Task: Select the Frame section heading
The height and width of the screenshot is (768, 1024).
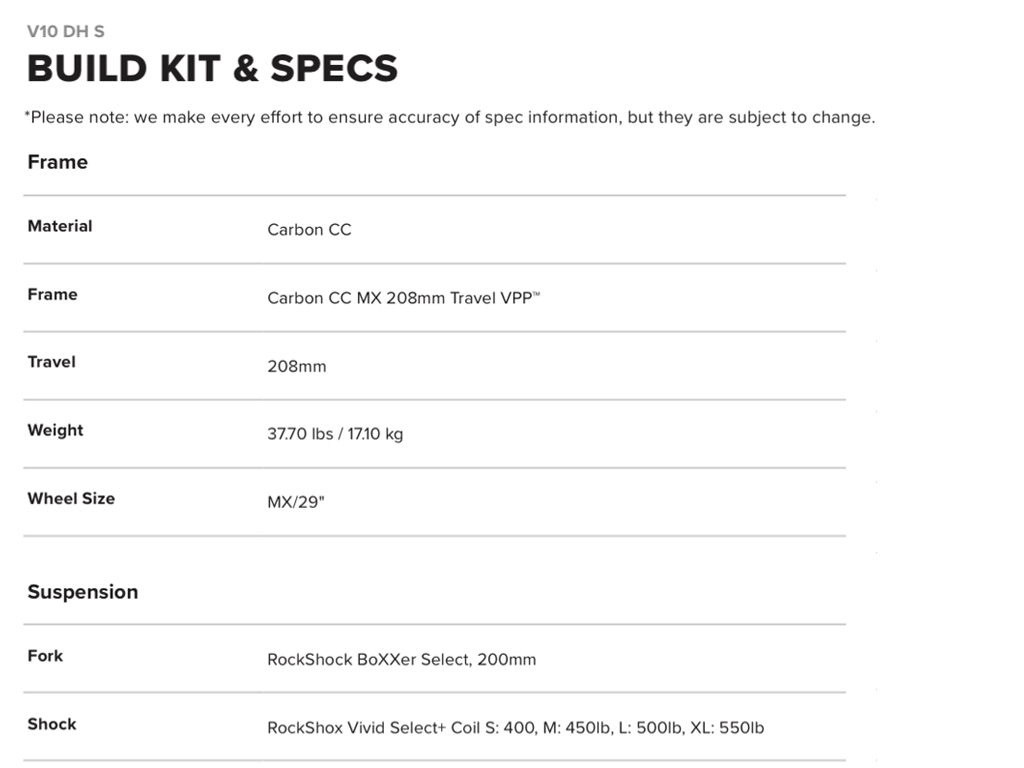Action: tap(58, 162)
